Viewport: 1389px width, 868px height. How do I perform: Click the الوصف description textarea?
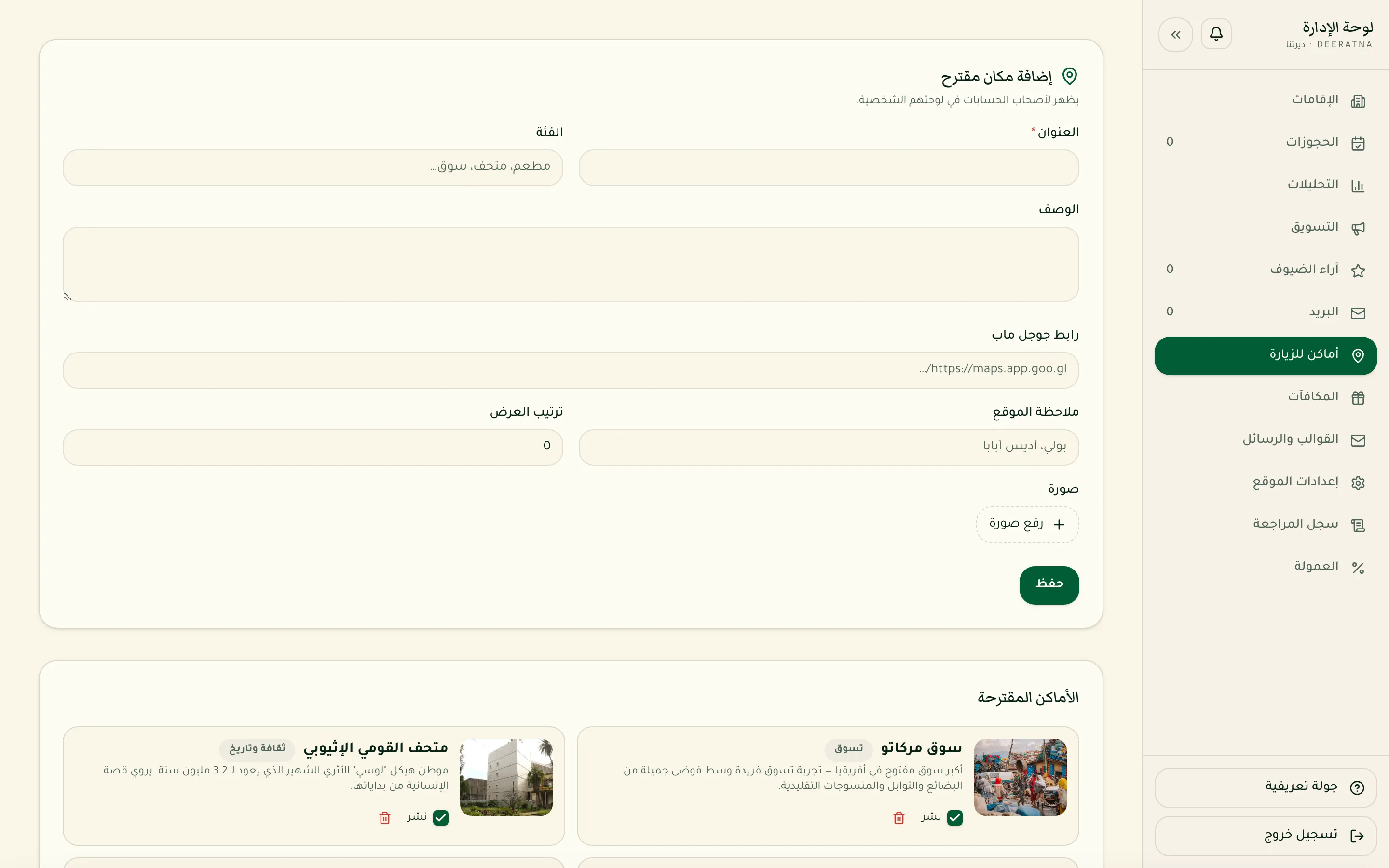tap(571, 264)
